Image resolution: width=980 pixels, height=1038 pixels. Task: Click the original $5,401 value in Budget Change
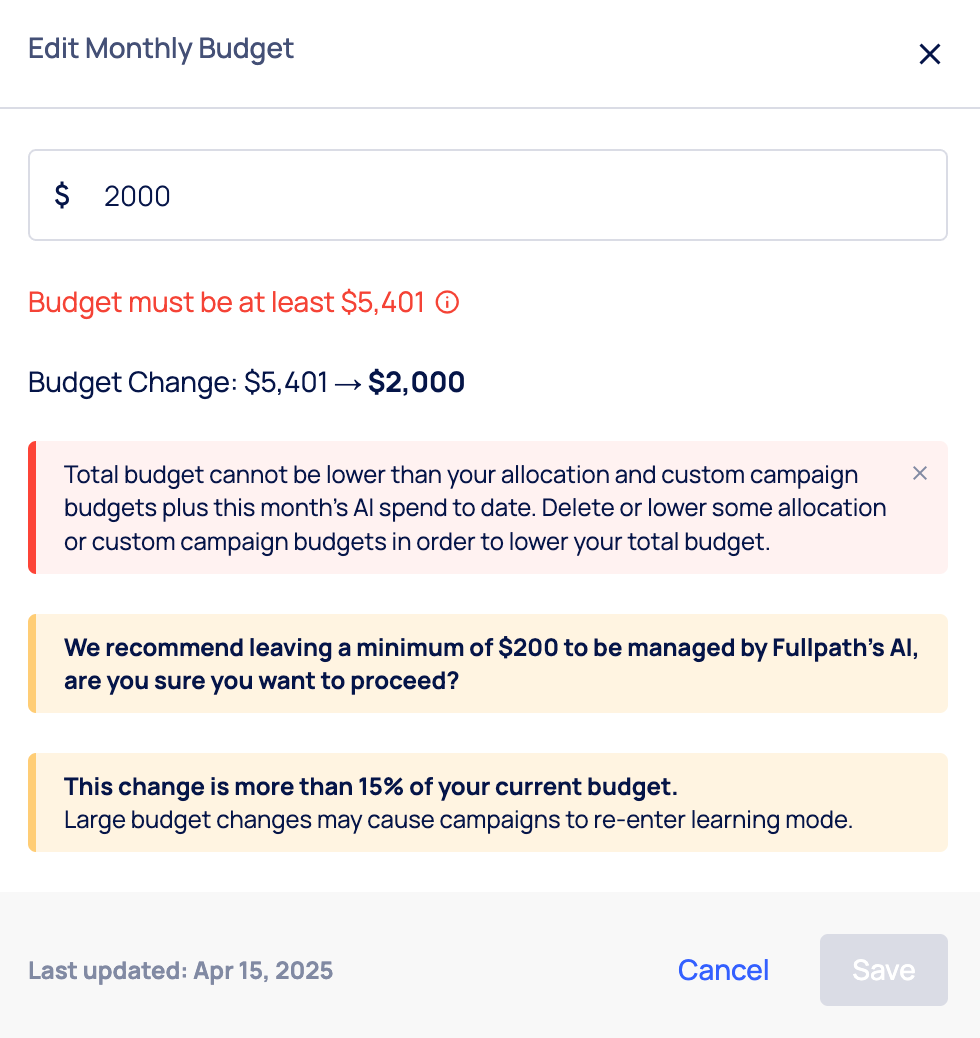pyautogui.click(x=286, y=383)
